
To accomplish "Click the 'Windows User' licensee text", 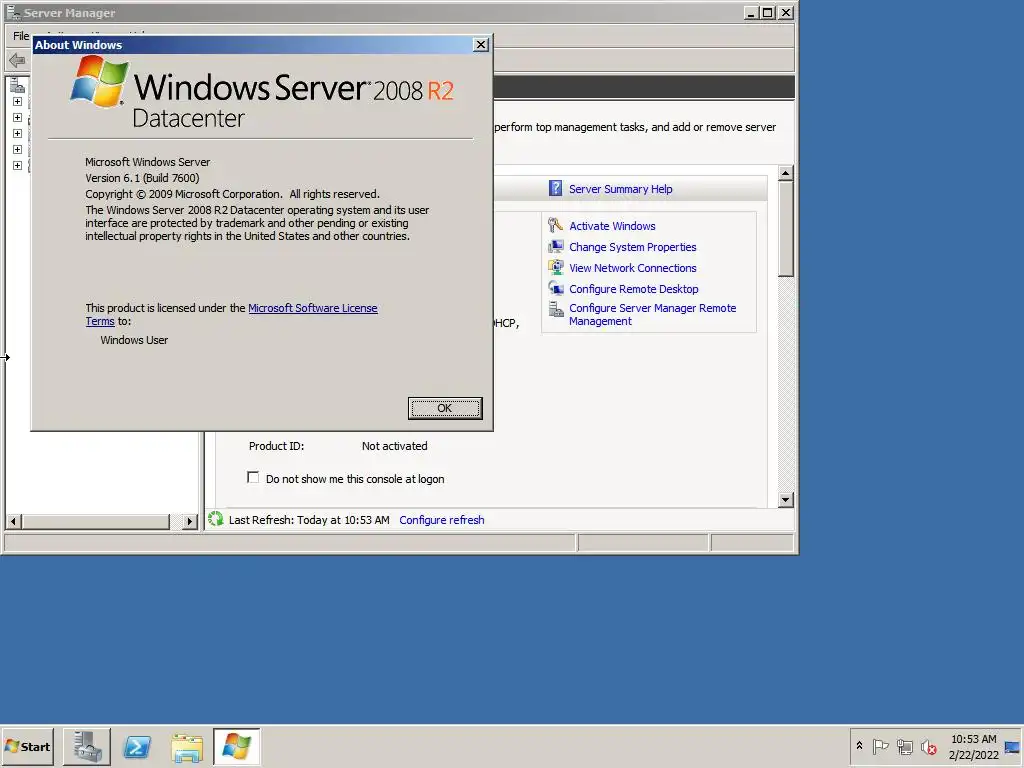I will (x=134, y=340).
